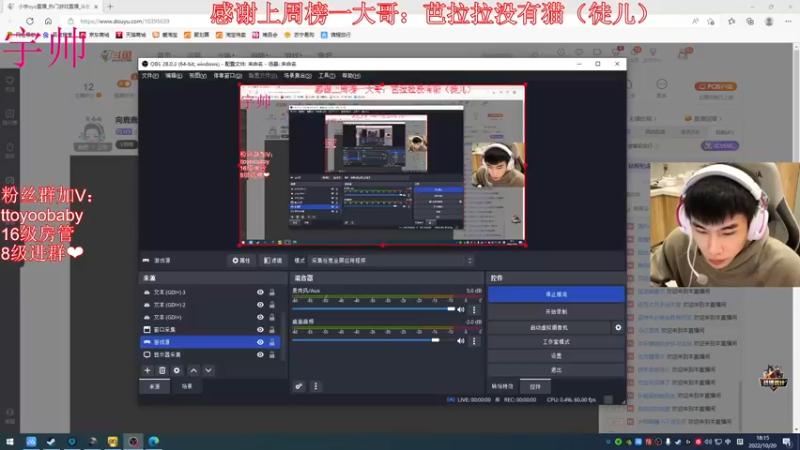Open virtual camera settings gear icon
800x450 pixels.
coord(618,328)
